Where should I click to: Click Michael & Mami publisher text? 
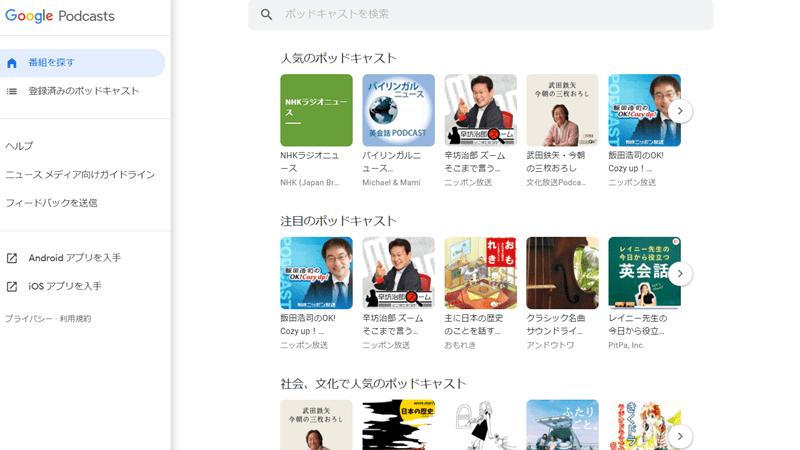pos(391,183)
